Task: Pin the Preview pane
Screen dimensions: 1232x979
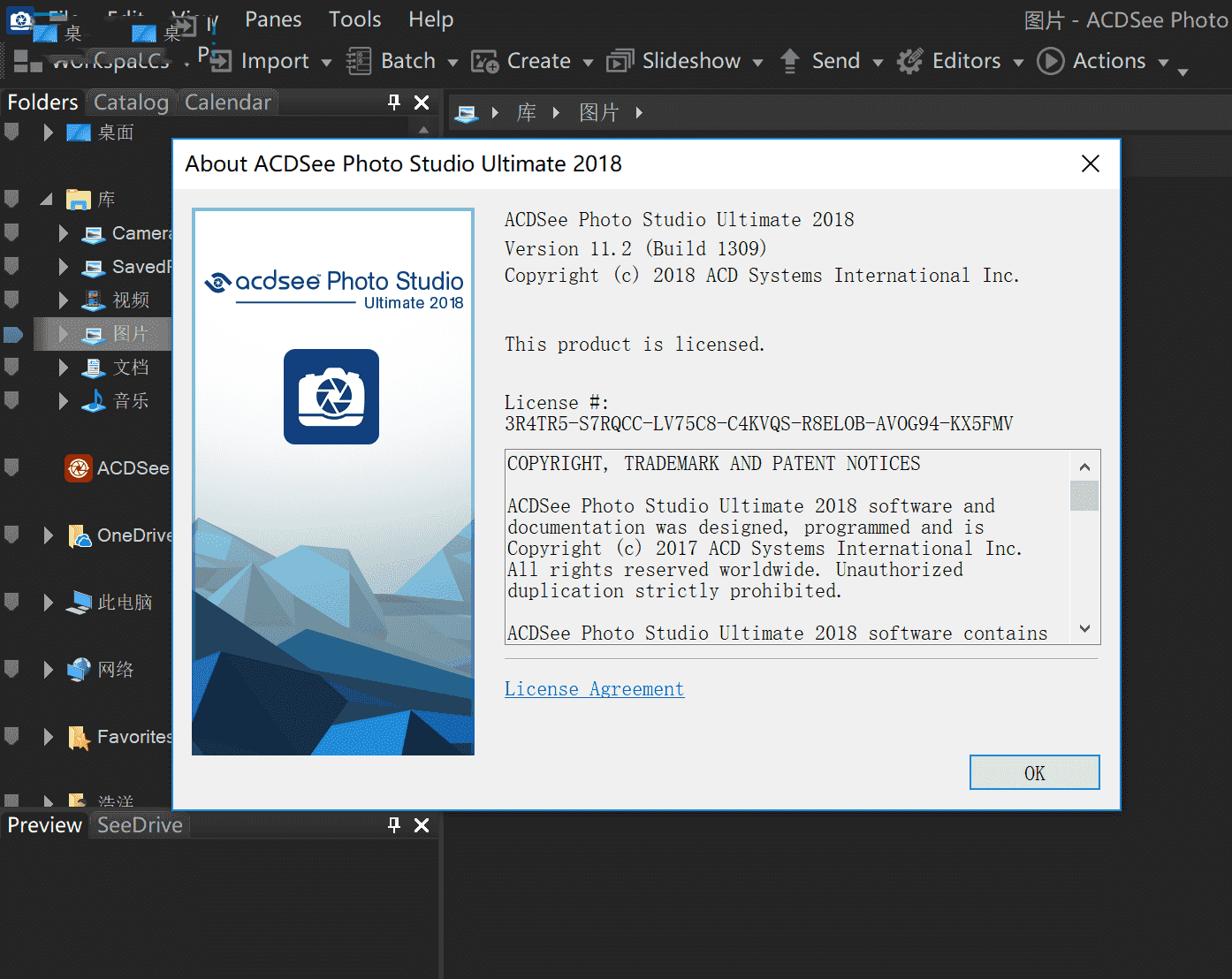Action: (394, 825)
